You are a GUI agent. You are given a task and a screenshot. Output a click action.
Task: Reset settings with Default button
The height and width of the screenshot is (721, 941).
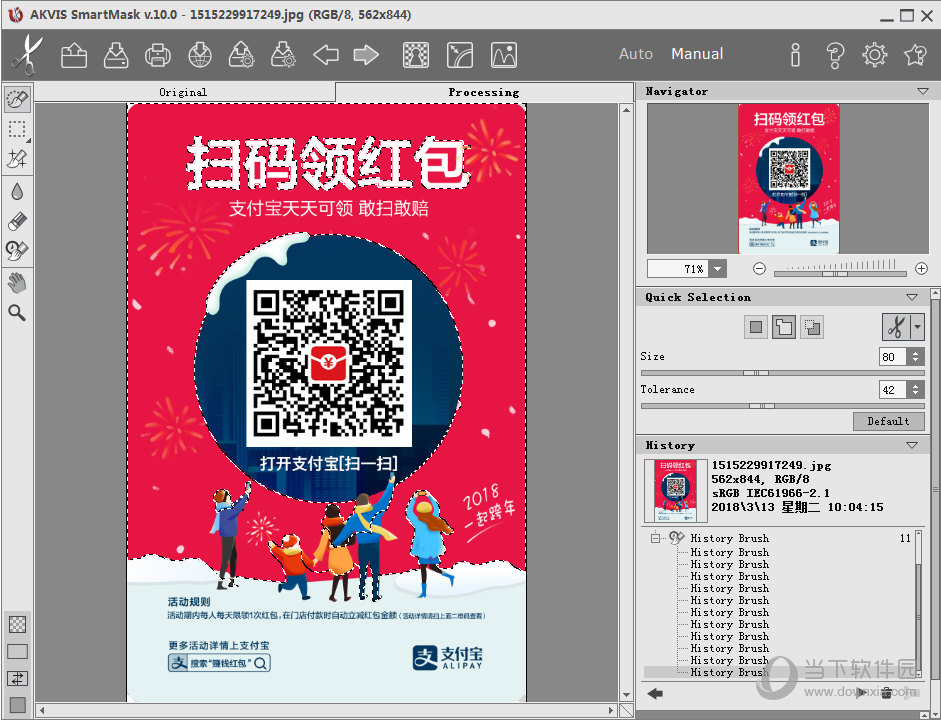click(x=888, y=421)
